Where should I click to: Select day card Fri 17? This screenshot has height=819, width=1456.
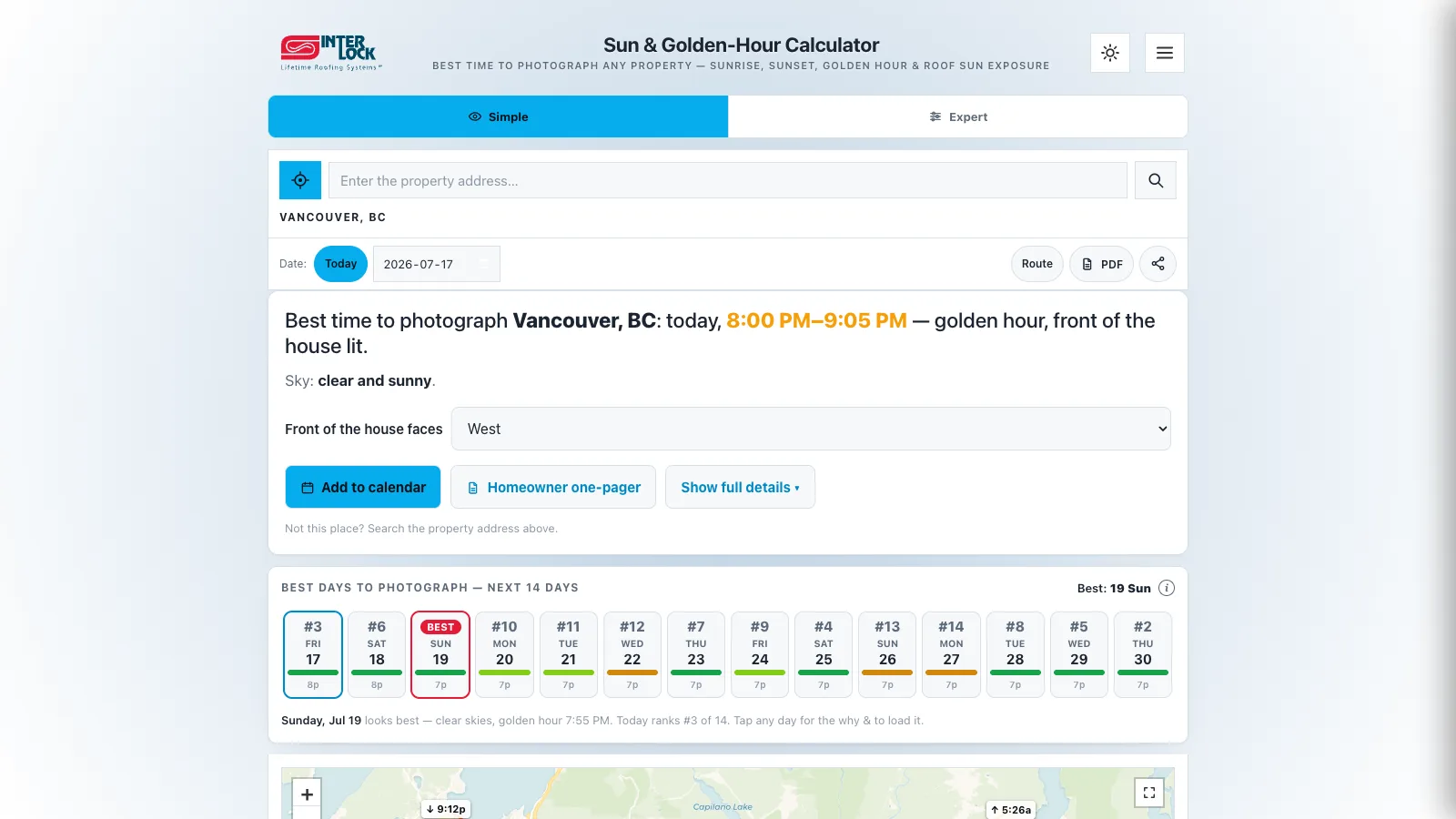pos(313,654)
